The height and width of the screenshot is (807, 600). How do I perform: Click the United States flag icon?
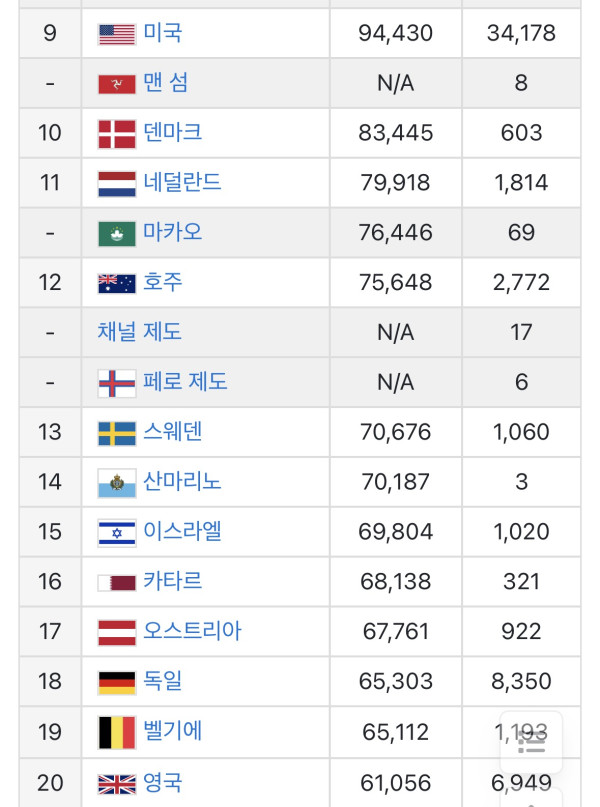click(x=117, y=34)
